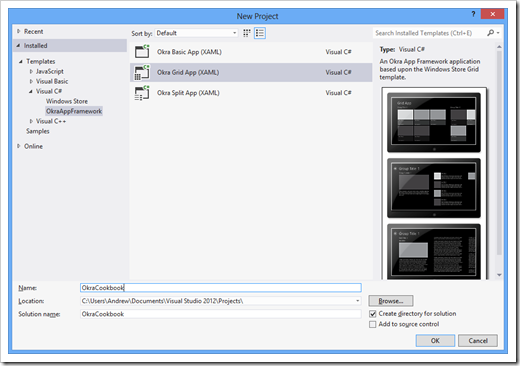Click the Solution name field
This screenshot has height=366, width=520.
[x=221, y=314]
